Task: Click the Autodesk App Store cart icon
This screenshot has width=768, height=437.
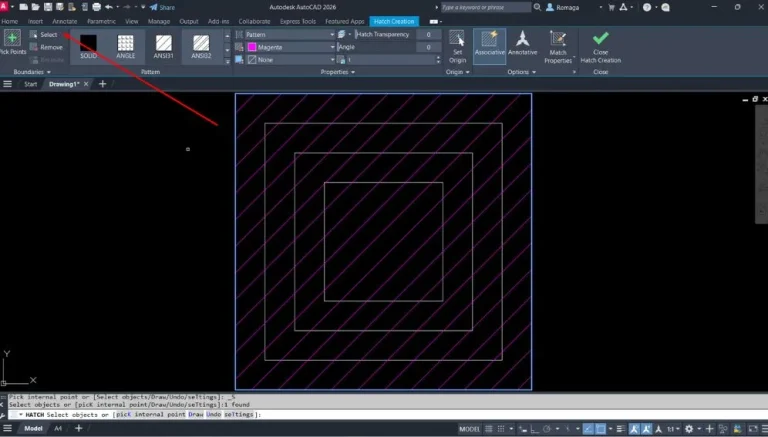Action: coord(611,7)
